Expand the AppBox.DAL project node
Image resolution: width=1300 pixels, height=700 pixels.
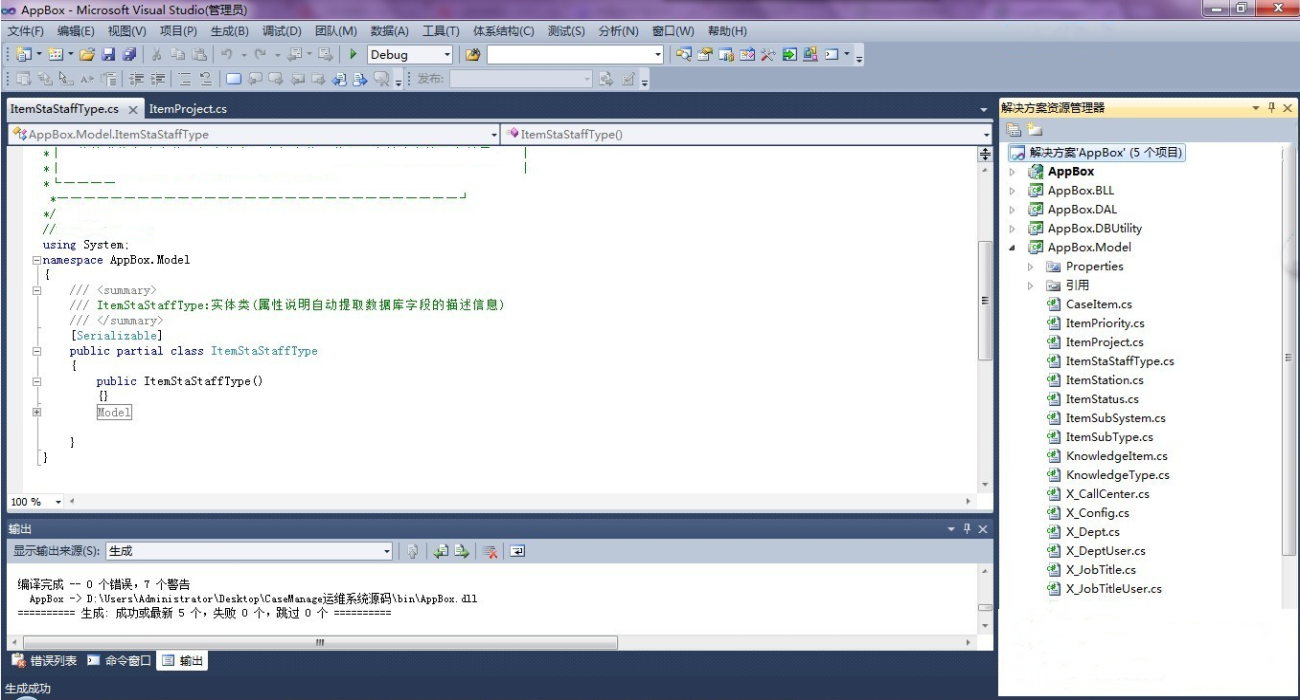(x=1012, y=209)
